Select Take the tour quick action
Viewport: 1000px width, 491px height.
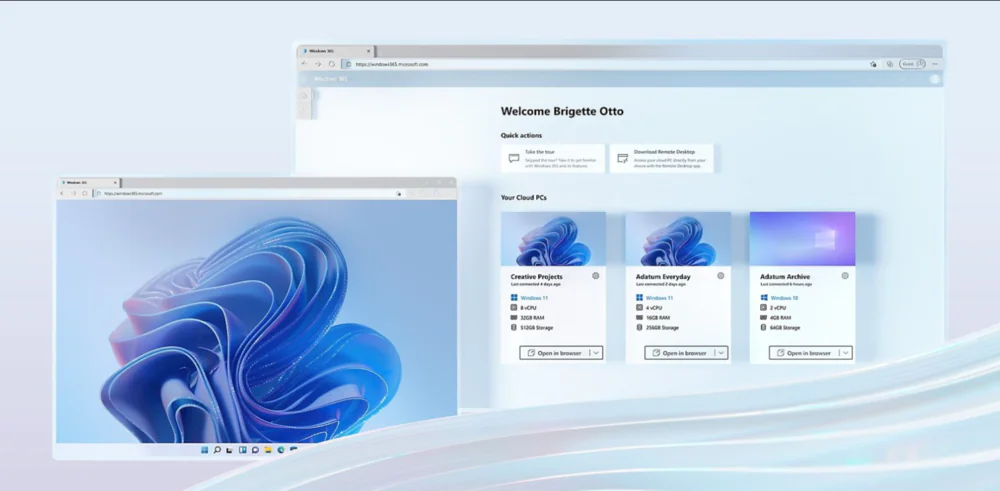pos(552,158)
